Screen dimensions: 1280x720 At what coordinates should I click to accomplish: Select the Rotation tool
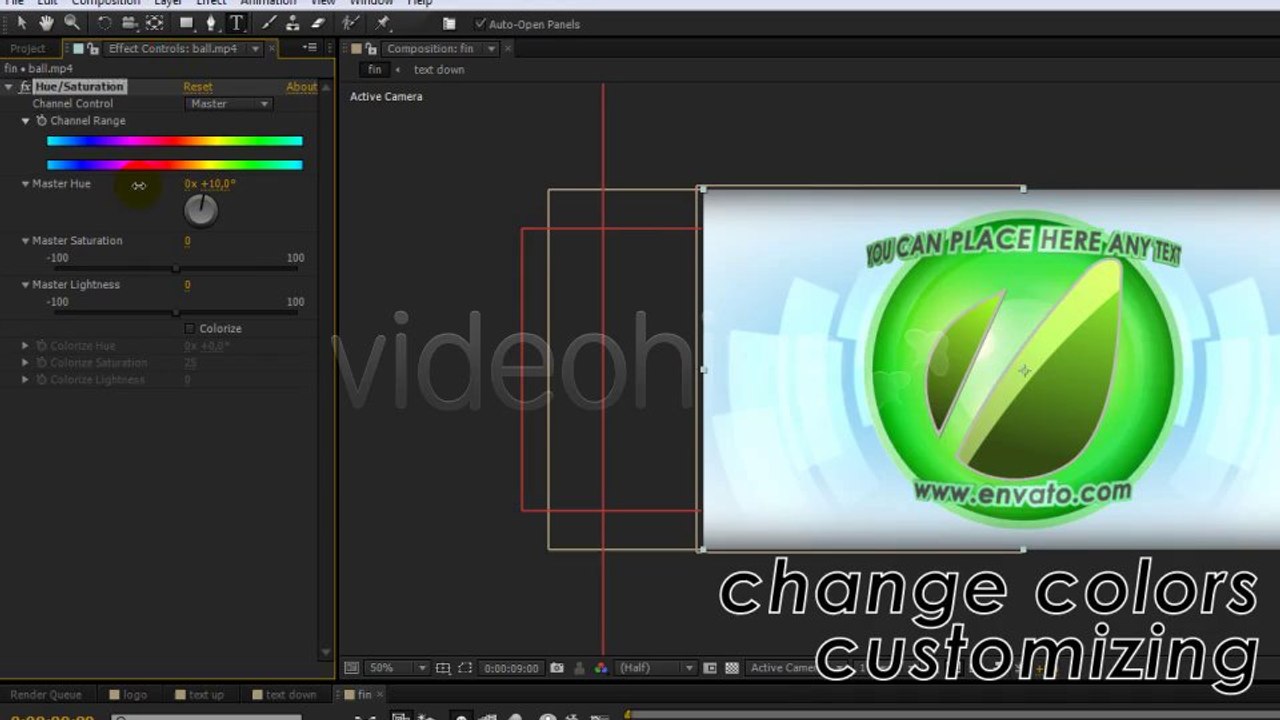tap(104, 23)
